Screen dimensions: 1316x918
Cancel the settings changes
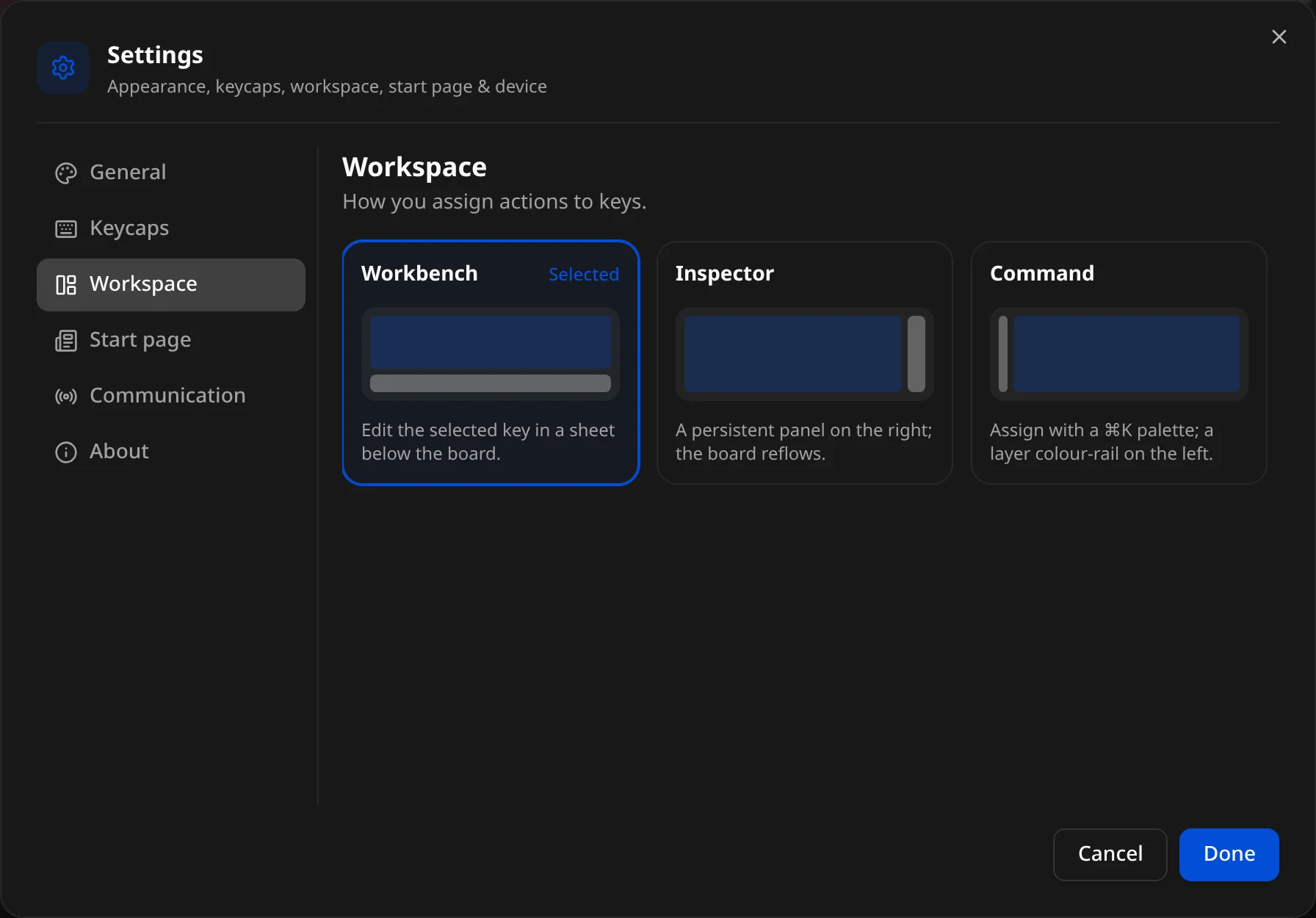click(x=1110, y=854)
